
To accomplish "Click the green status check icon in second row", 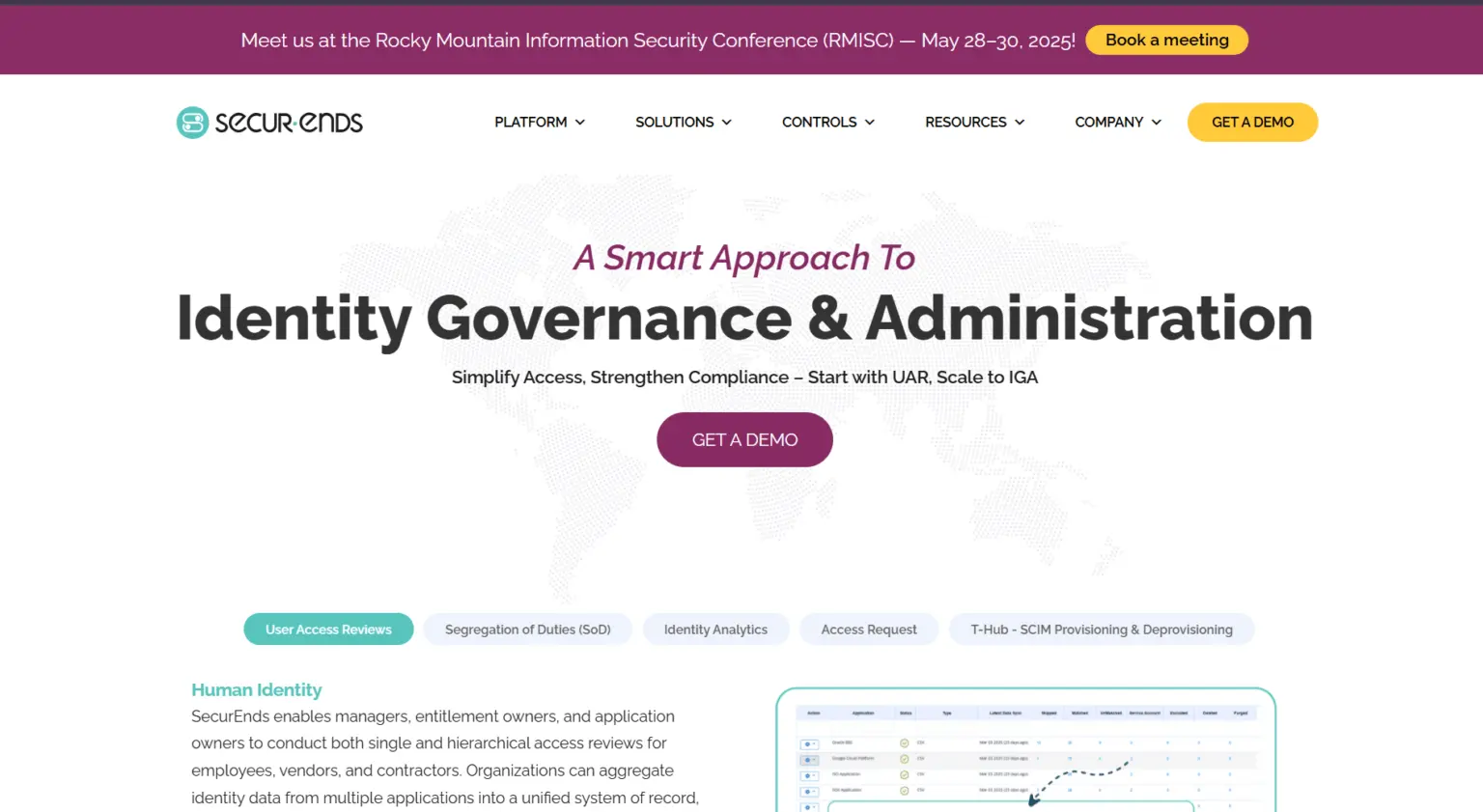I will [x=905, y=760].
